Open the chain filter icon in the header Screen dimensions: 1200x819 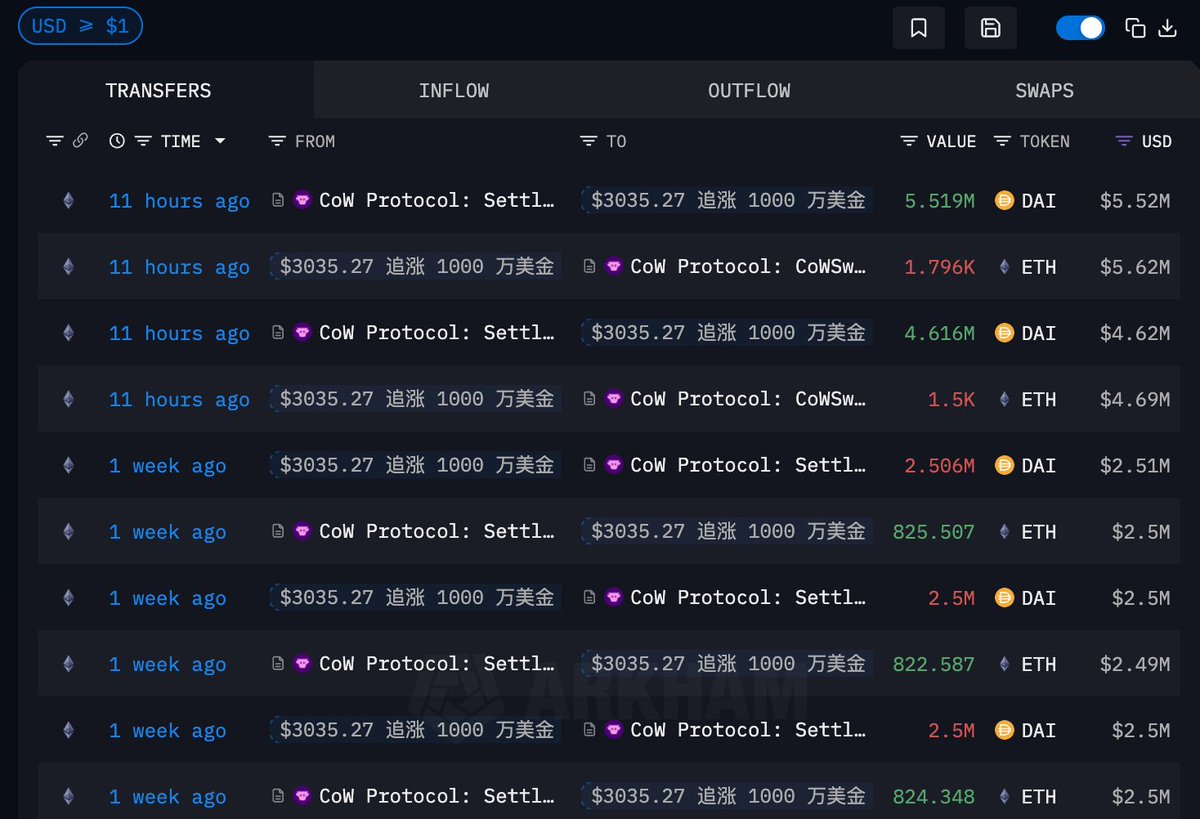[x=54, y=141]
